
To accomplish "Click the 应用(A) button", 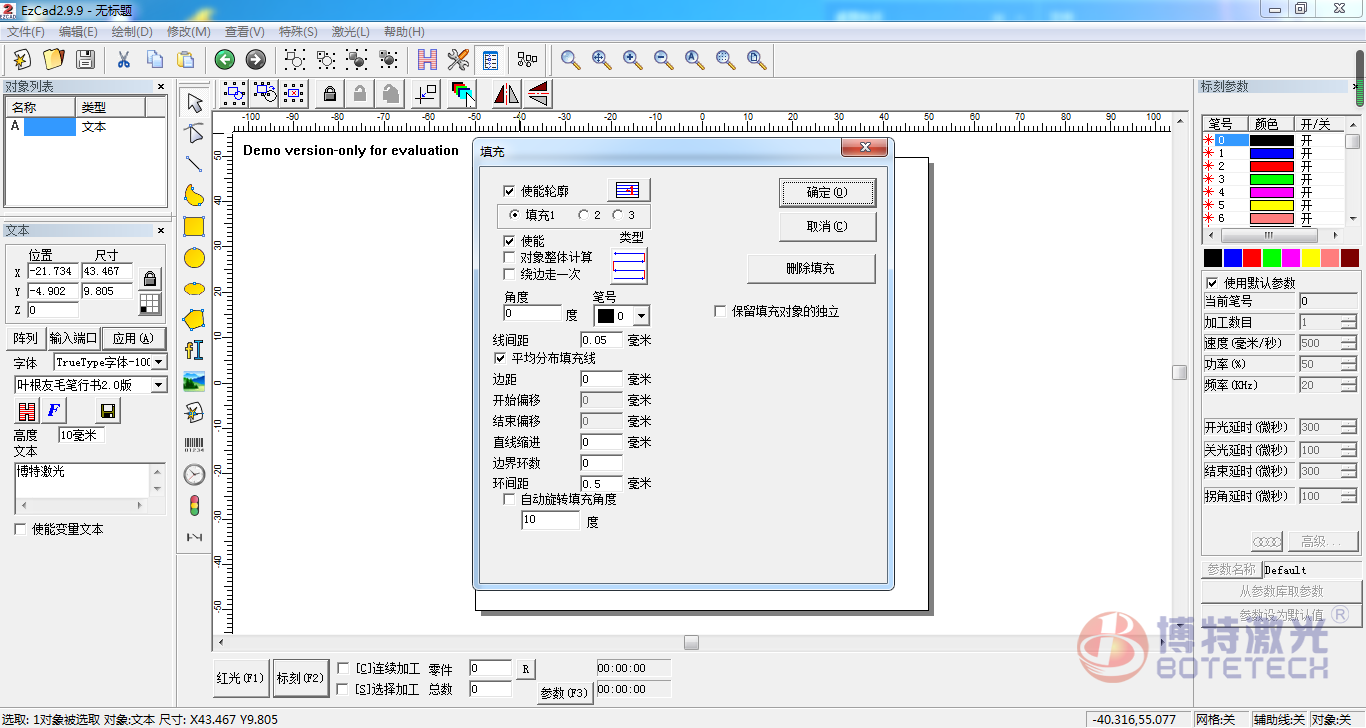I will [132, 338].
